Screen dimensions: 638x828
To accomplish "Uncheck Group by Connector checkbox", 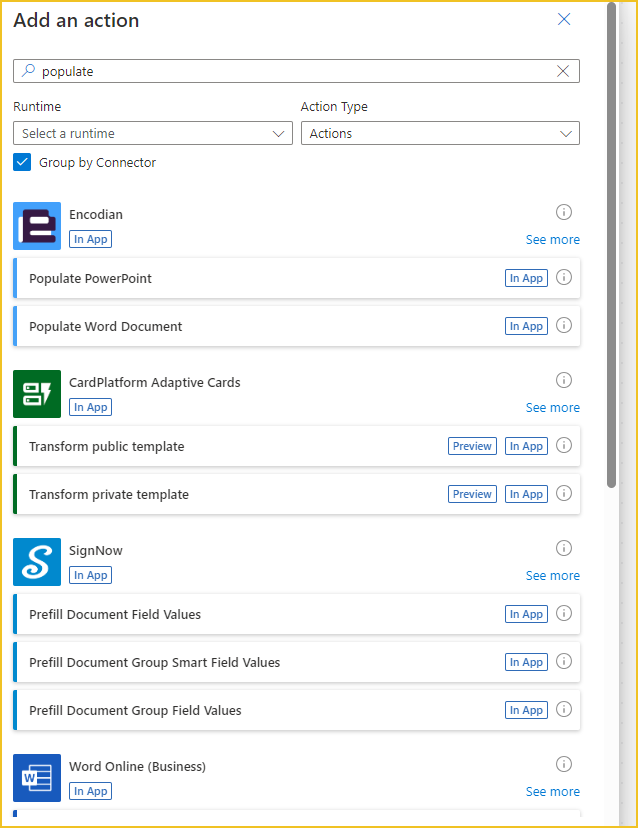I will coord(22,162).
